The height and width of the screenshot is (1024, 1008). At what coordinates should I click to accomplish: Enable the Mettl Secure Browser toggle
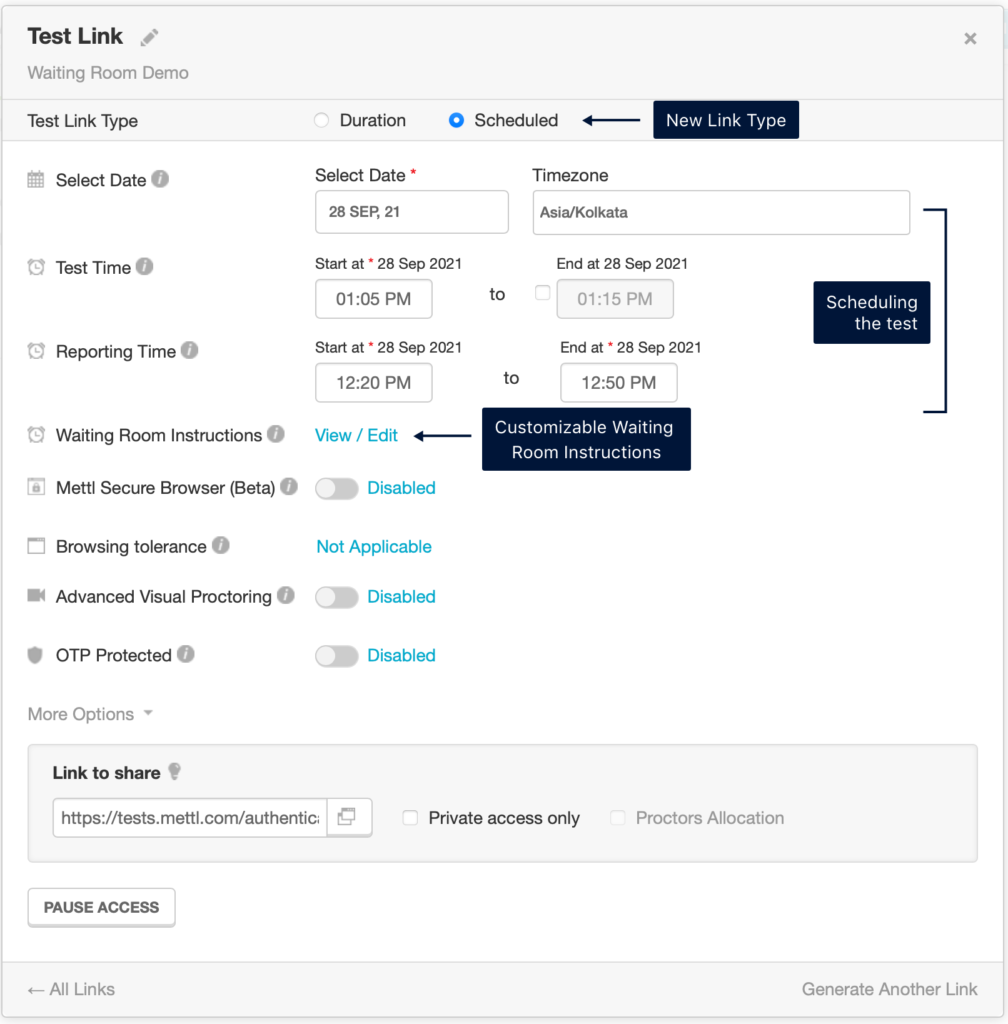tap(336, 488)
